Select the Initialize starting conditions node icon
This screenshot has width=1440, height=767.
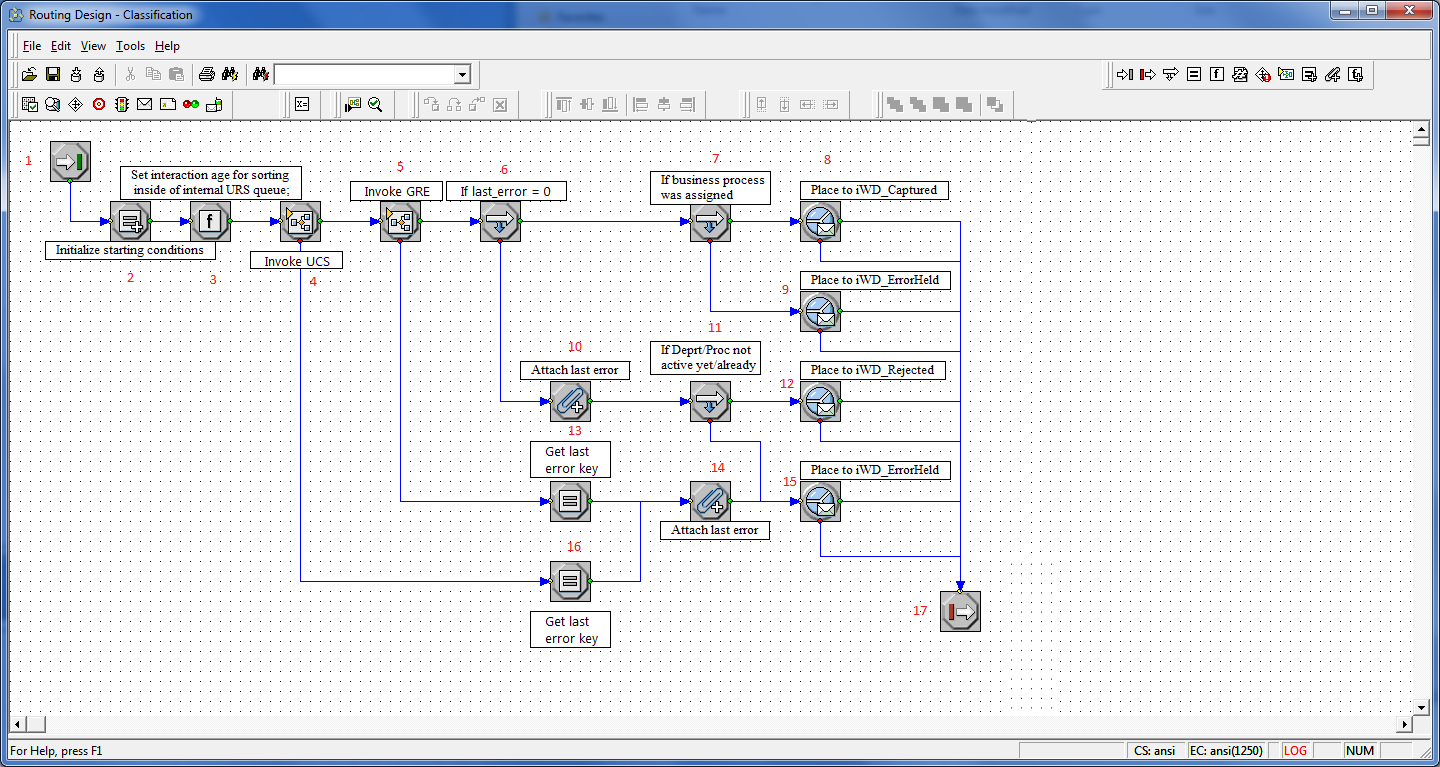coord(130,221)
